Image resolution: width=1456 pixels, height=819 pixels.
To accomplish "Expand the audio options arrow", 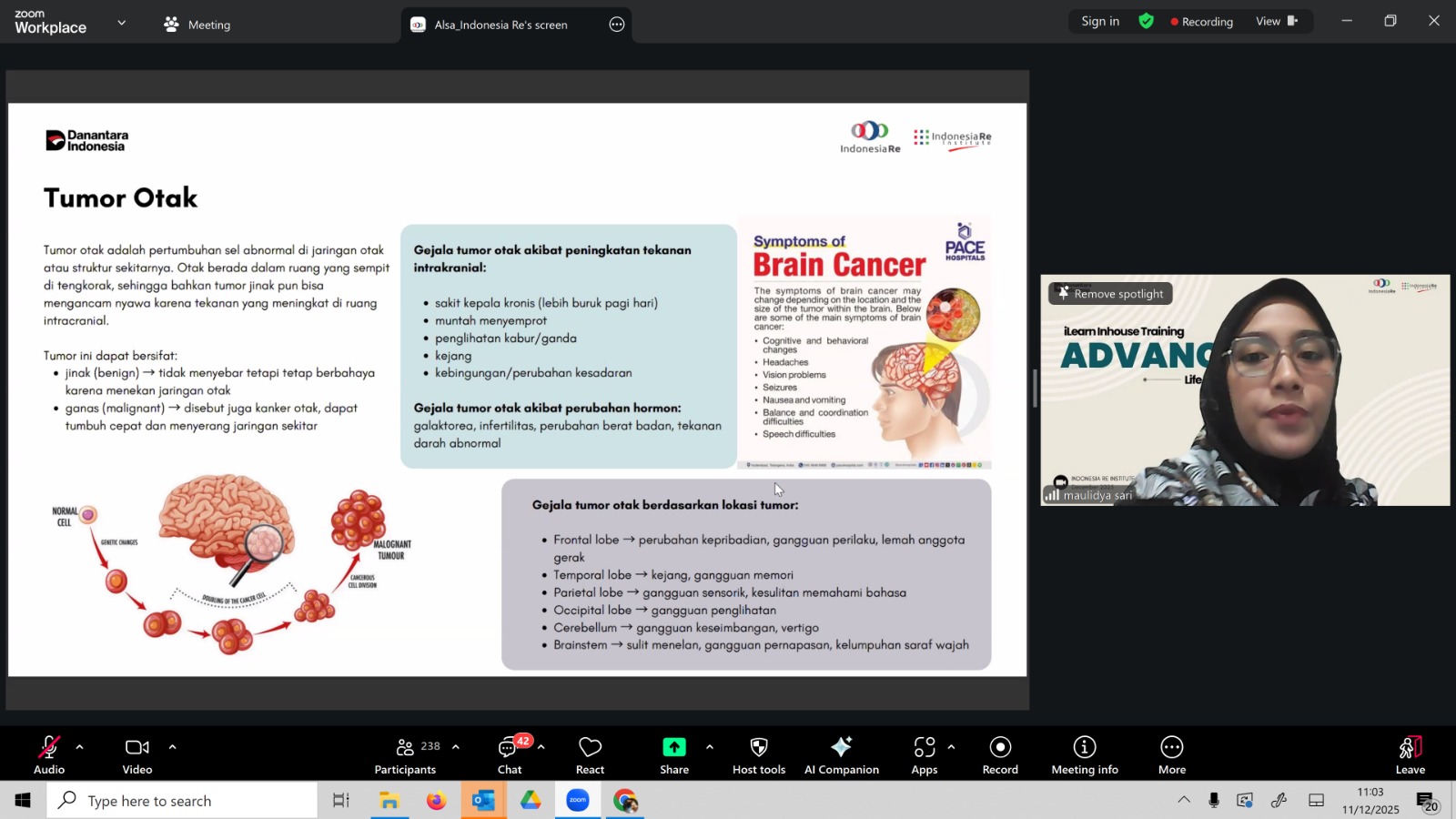I will point(80,747).
